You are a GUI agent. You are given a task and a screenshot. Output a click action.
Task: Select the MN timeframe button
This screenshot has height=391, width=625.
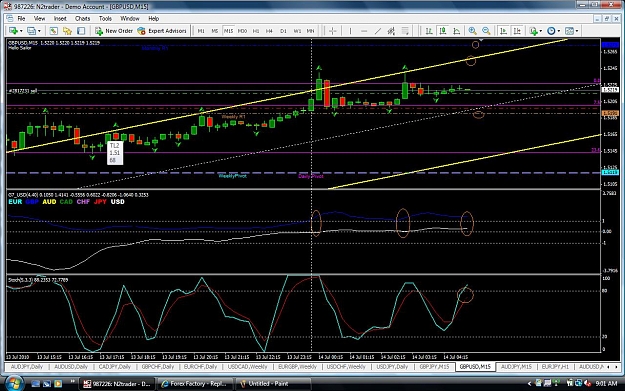(x=311, y=31)
